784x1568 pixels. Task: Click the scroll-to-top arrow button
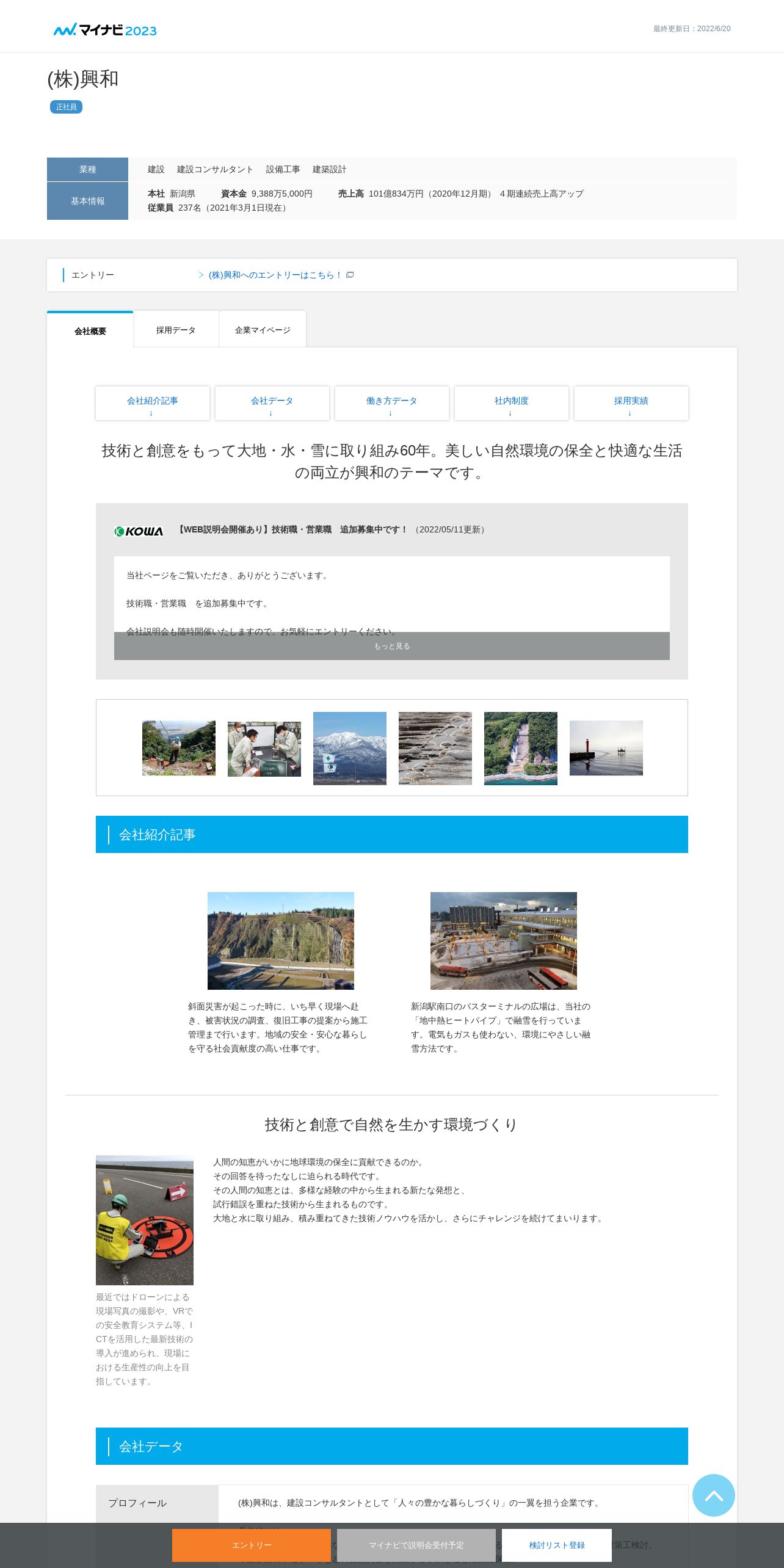(x=713, y=1495)
